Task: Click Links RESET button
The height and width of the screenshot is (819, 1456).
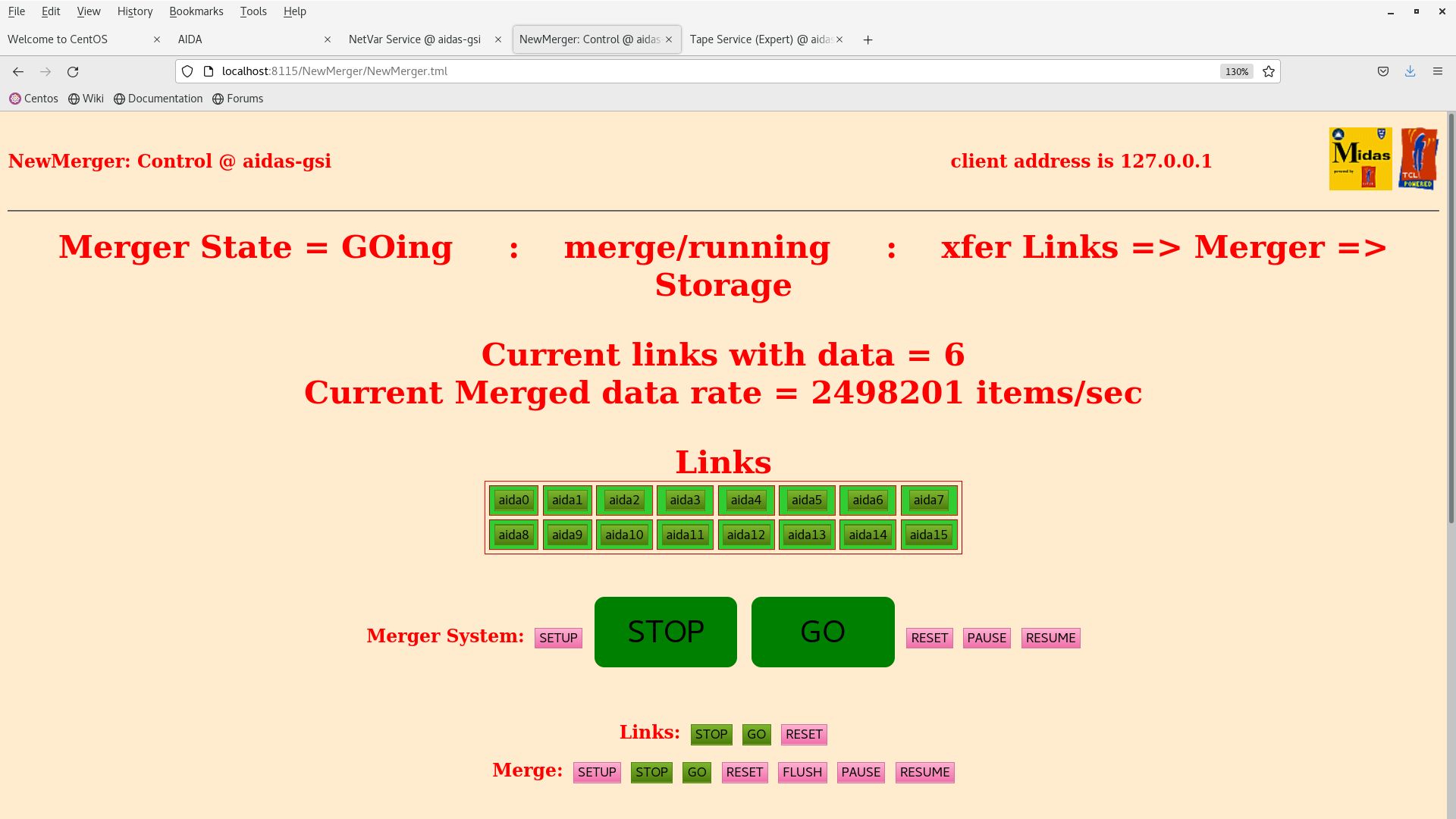Action: pos(803,734)
